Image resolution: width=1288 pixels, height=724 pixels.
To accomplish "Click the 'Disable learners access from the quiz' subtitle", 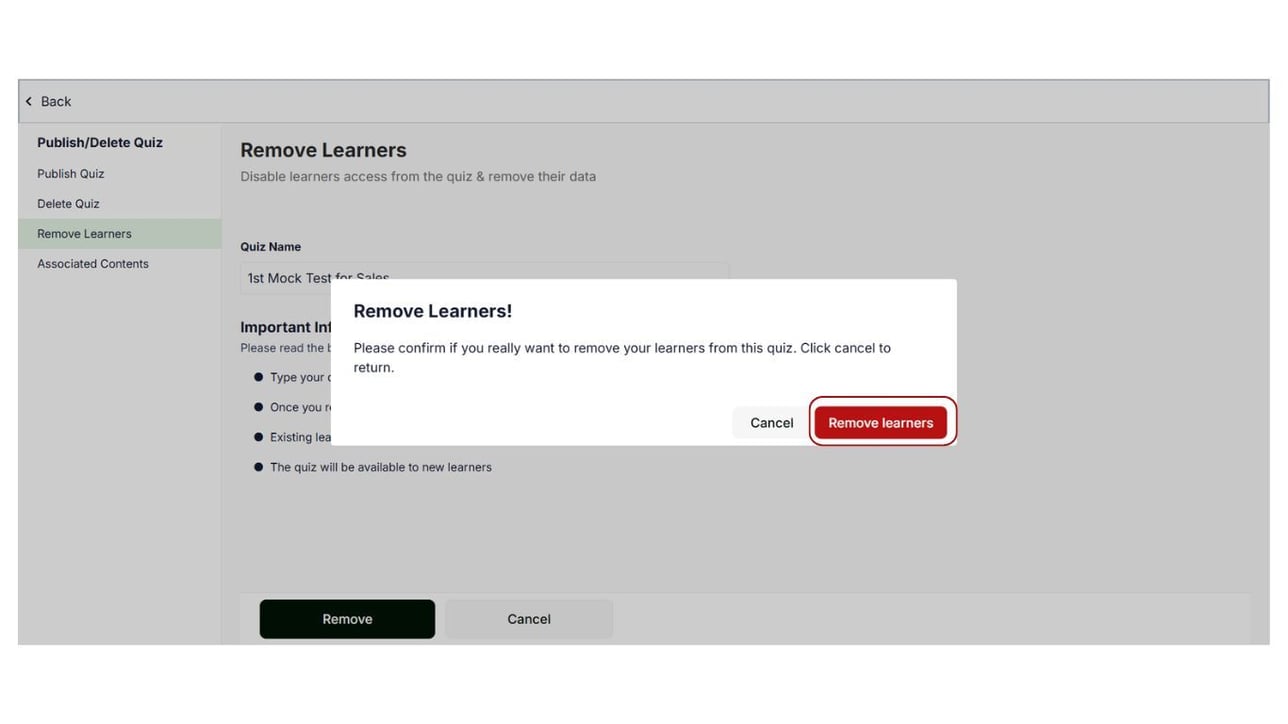I will pos(418,177).
